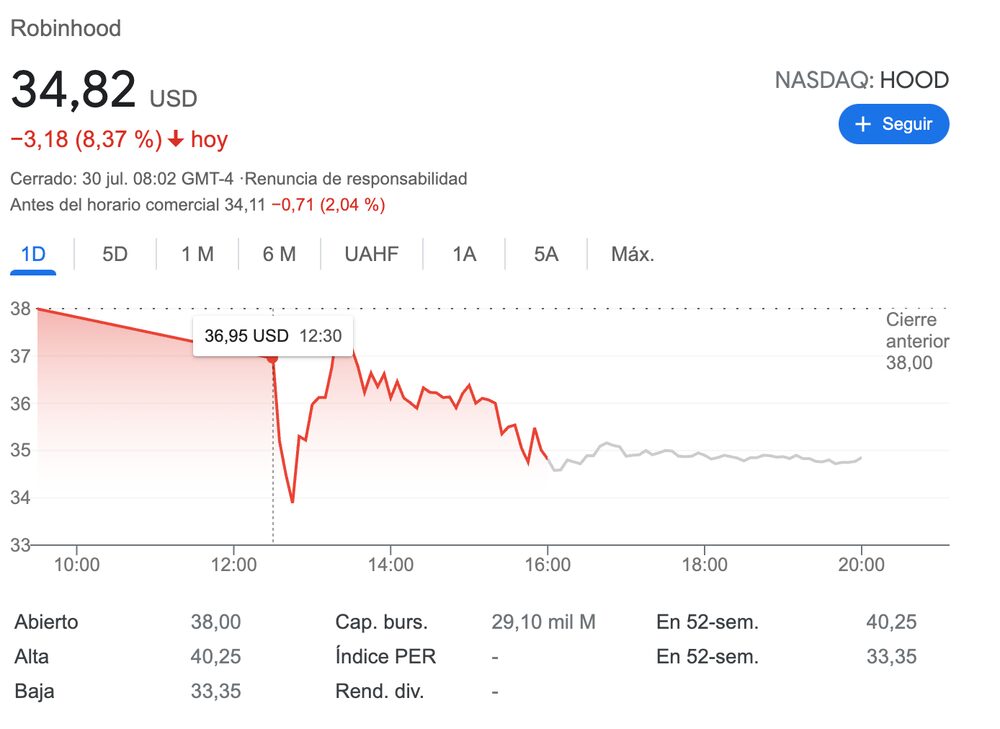Viewport: 1000px width, 729px height.
Task: Click the Robinhood company name heading
Action: tap(65, 28)
